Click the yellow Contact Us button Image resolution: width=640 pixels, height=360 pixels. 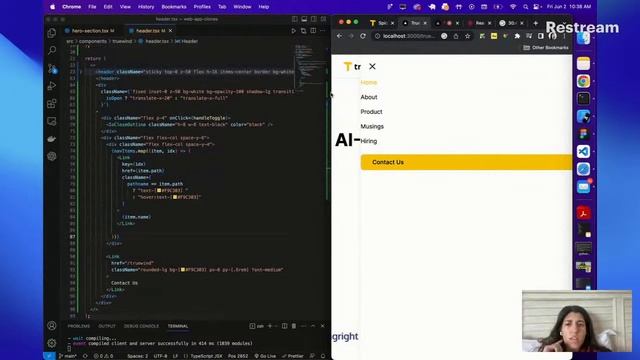click(466, 162)
